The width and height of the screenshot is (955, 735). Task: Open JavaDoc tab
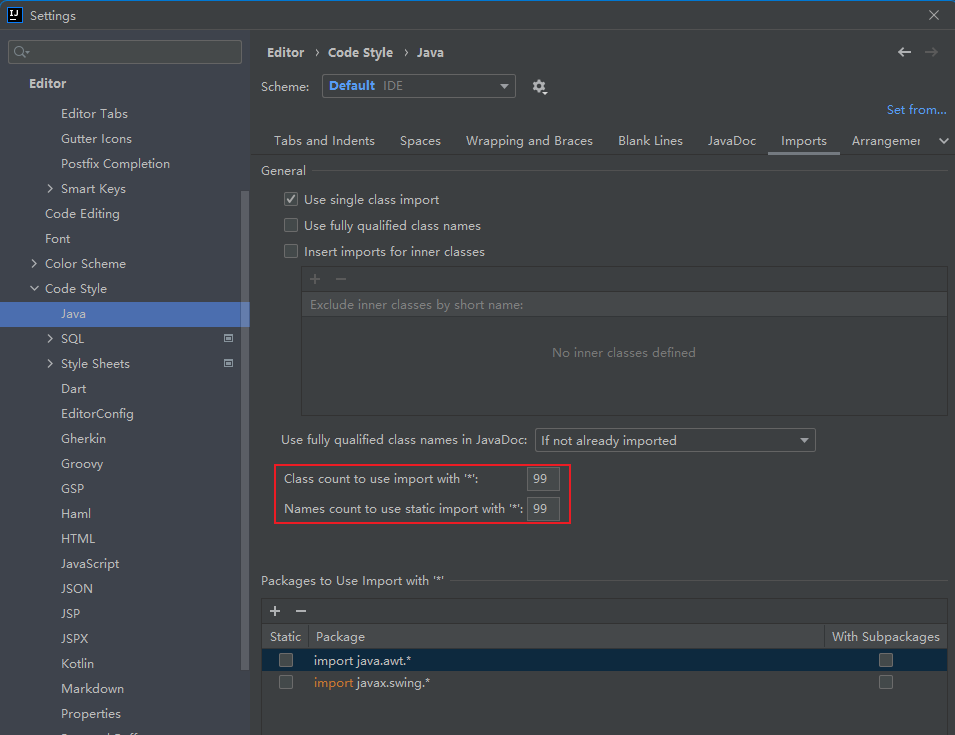(731, 141)
